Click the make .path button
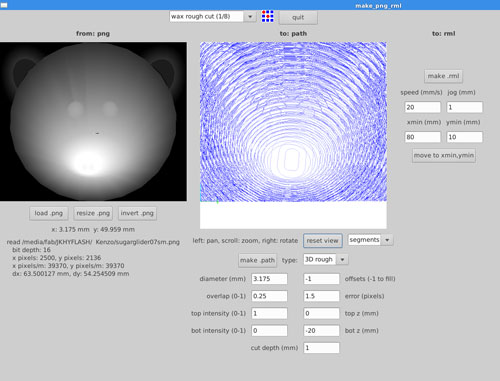 pyautogui.click(x=257, y=260)
